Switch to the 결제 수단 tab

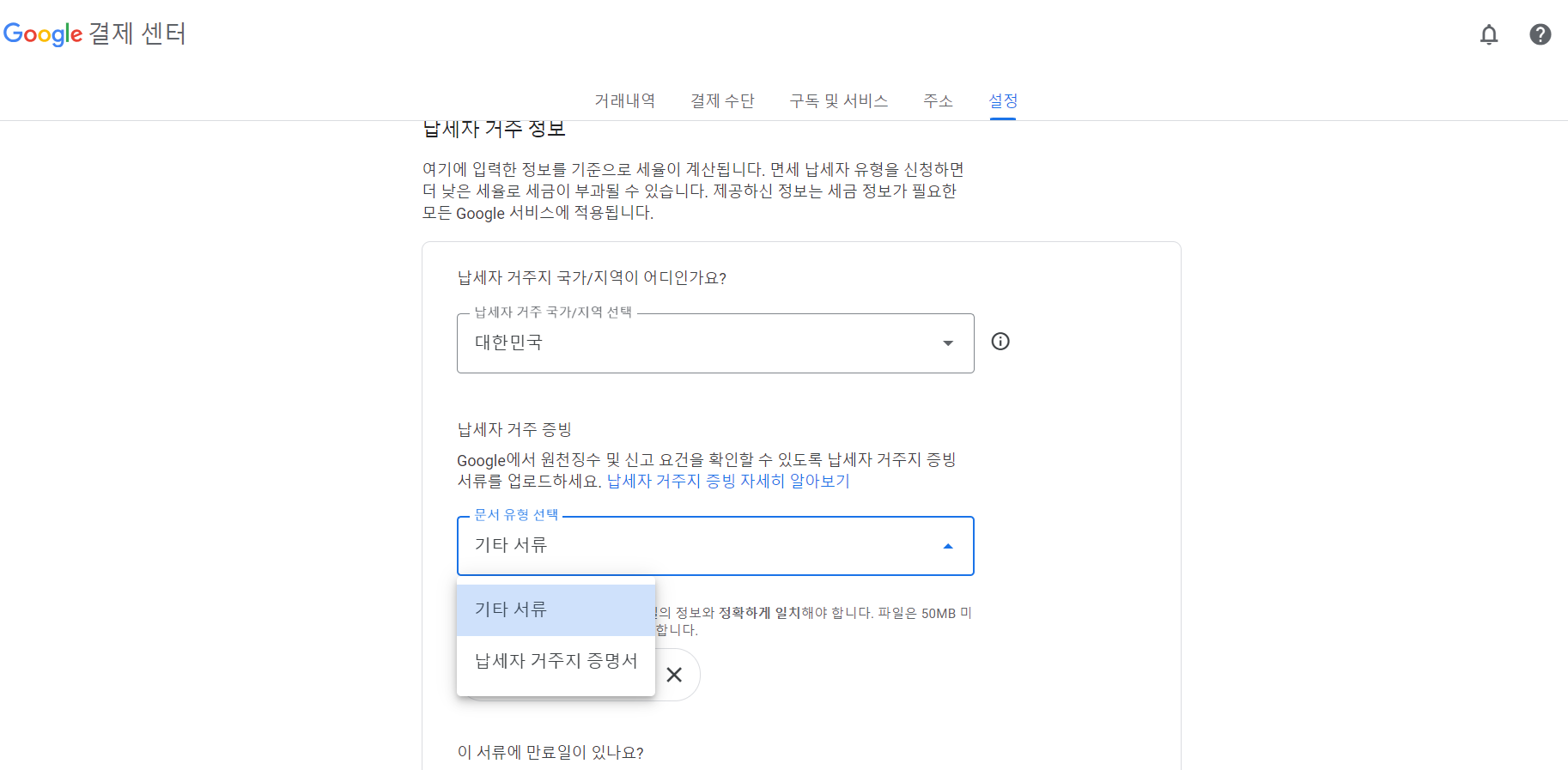tap(722, 100)
